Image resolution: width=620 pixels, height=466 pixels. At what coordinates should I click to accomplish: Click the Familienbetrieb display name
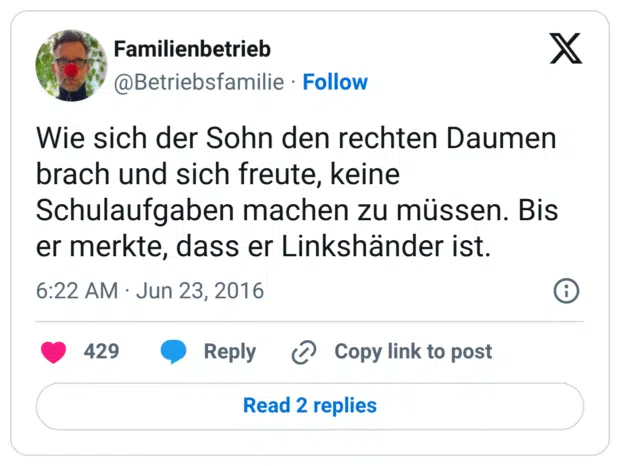pyautogui.click(x=192, y=49)
